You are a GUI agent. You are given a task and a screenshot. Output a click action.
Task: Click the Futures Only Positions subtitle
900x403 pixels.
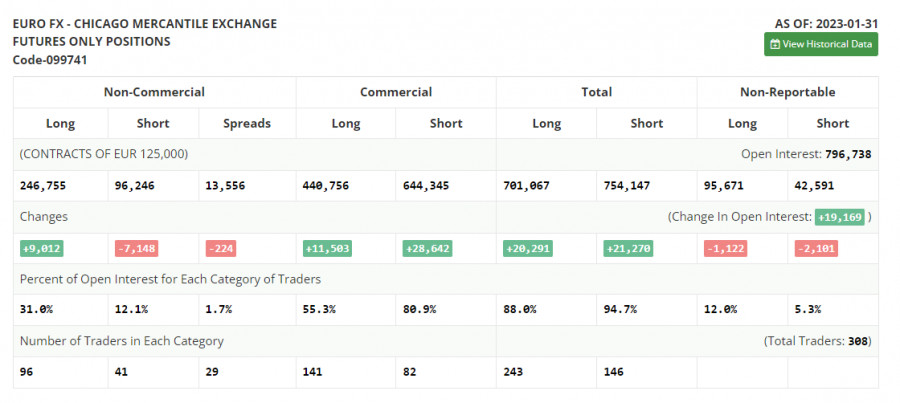91,42
